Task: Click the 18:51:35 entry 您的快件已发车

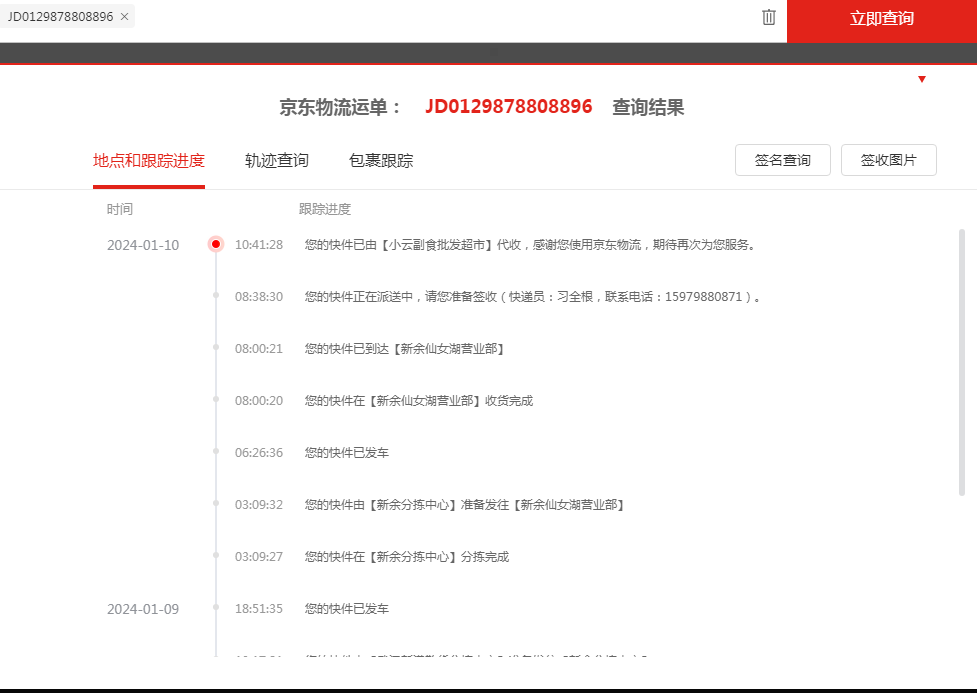Action: (346, 608)
